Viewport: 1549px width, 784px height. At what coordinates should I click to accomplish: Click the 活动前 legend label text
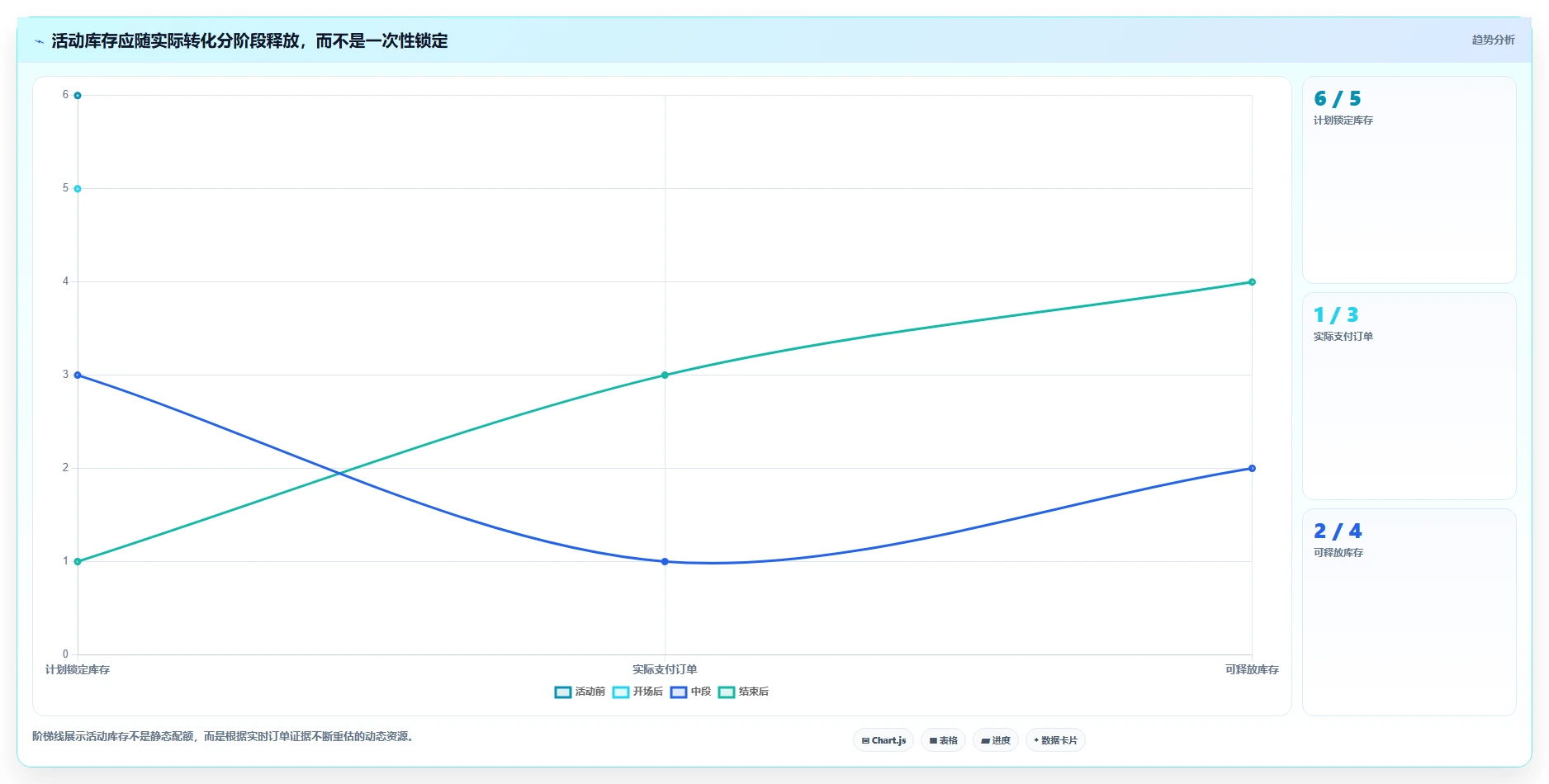590,692
